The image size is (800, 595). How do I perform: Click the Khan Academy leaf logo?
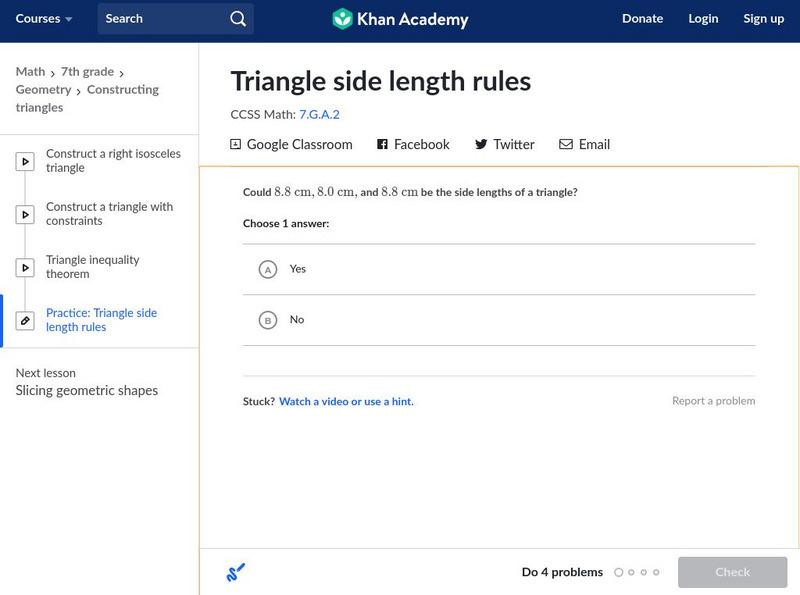(344, 18)
